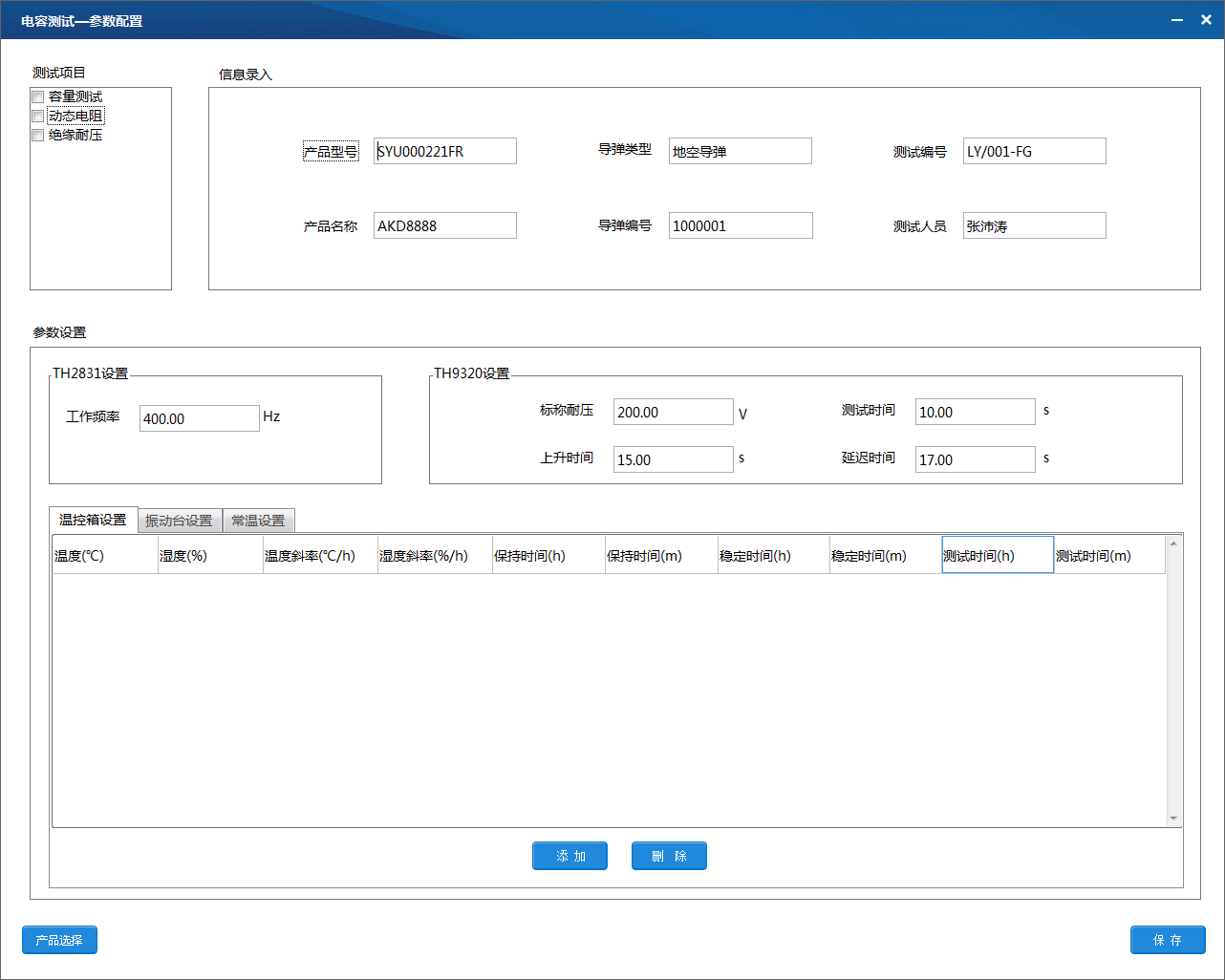Viewport: 1225px width, 980px height.
Task: Click the 标称耐压 voltage field
Action: click(673, 412)
